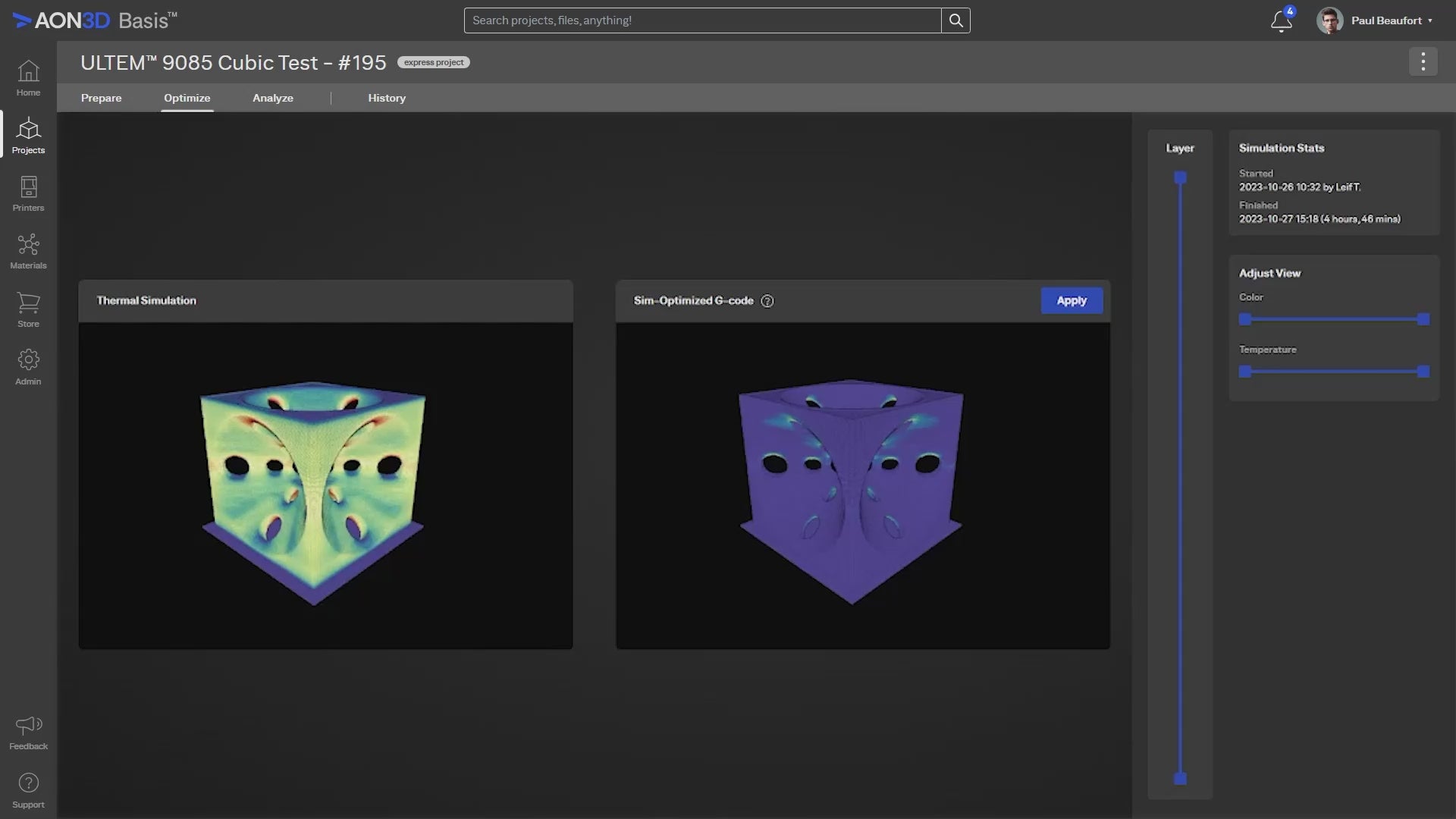The height and width of the screenshot is (819, 1456).
Task: Click the bottom handle of Layer slider
Action: coord(1180,778)
